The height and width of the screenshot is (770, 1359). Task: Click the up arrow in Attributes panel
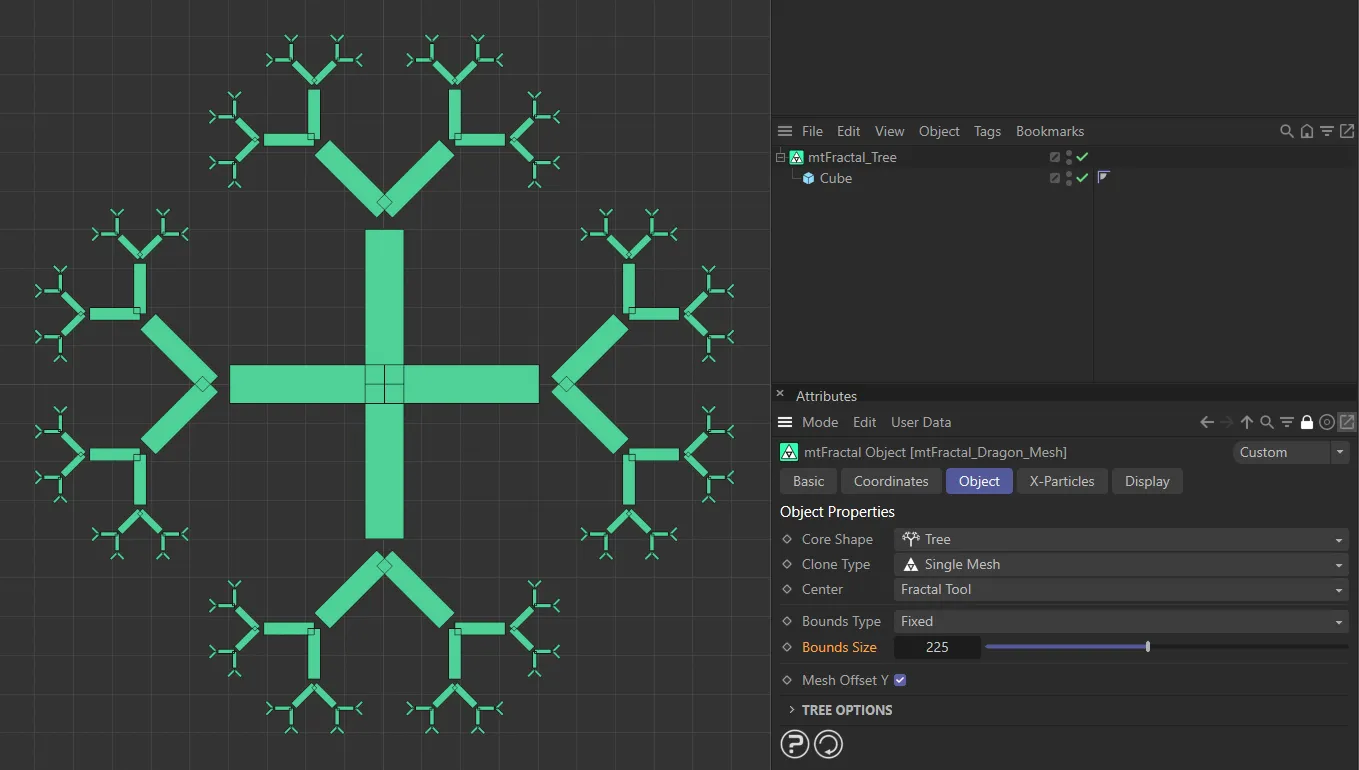click(x=1247, y=422)
